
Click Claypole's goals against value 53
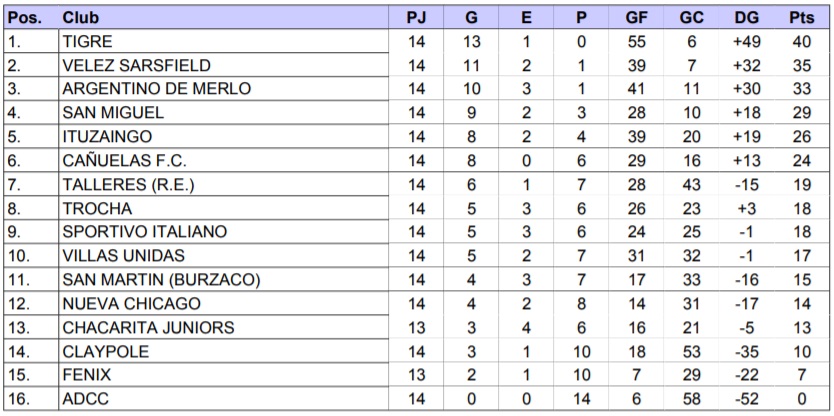[691, 351]
